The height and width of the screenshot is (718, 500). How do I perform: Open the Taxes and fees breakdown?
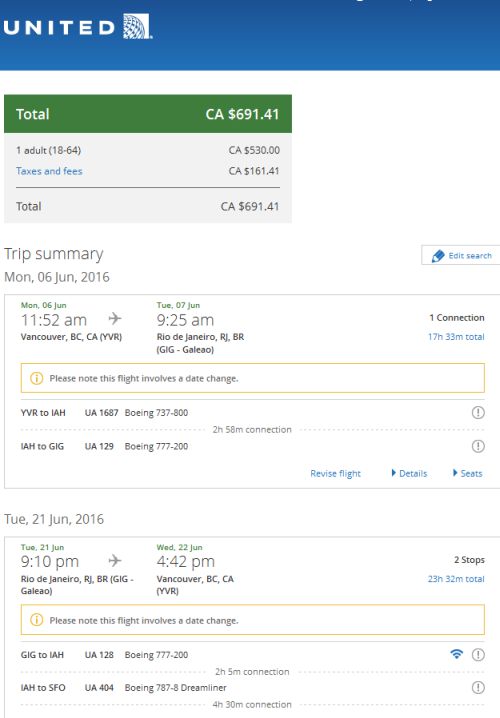pyautogui.click(x=49, y=171)
